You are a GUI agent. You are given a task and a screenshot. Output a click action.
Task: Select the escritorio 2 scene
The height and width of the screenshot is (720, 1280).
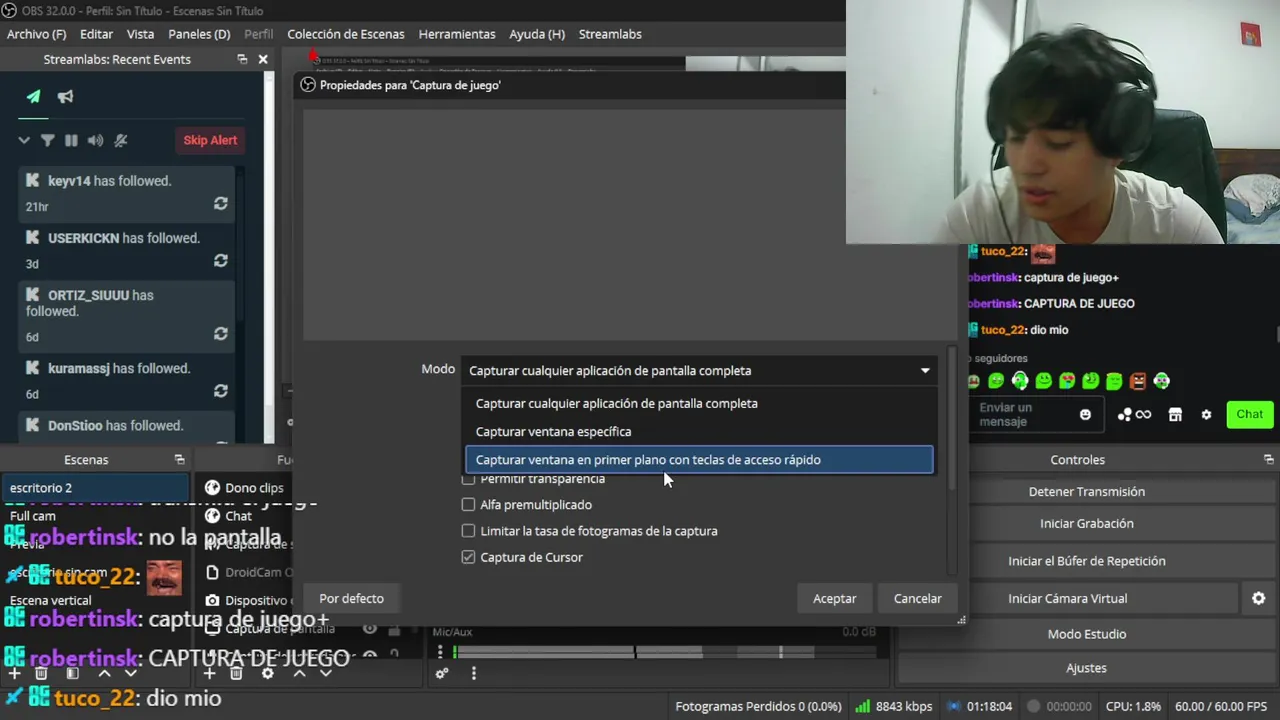95,488
